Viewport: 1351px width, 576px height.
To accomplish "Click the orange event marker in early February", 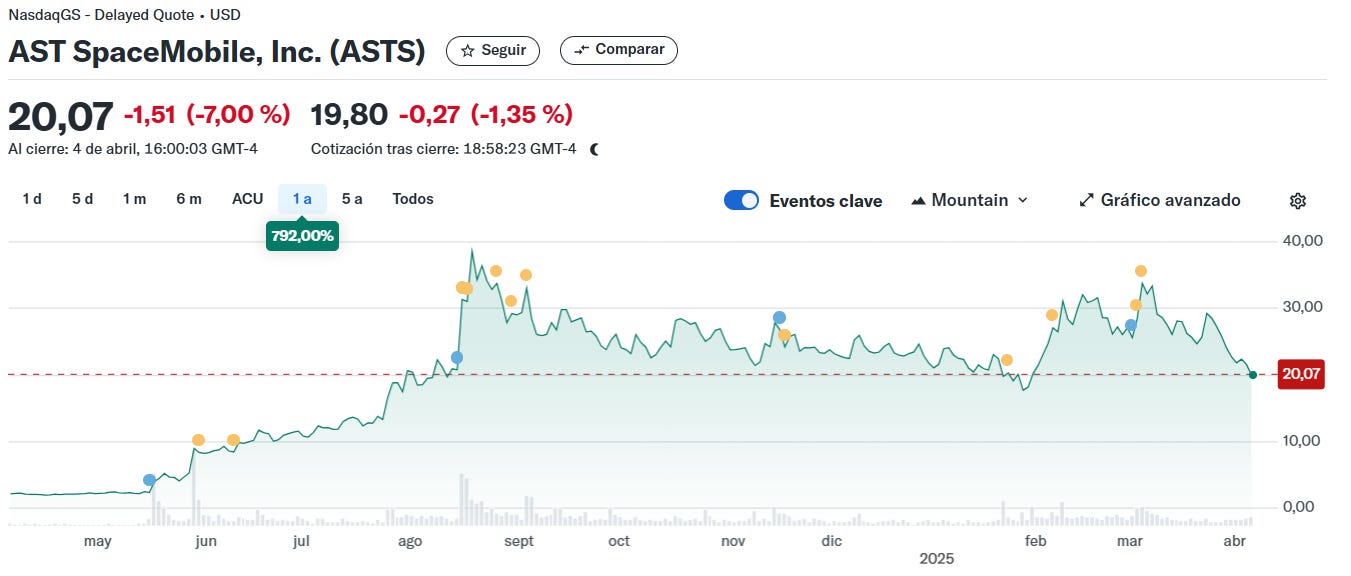I will tap(1052, 315).
